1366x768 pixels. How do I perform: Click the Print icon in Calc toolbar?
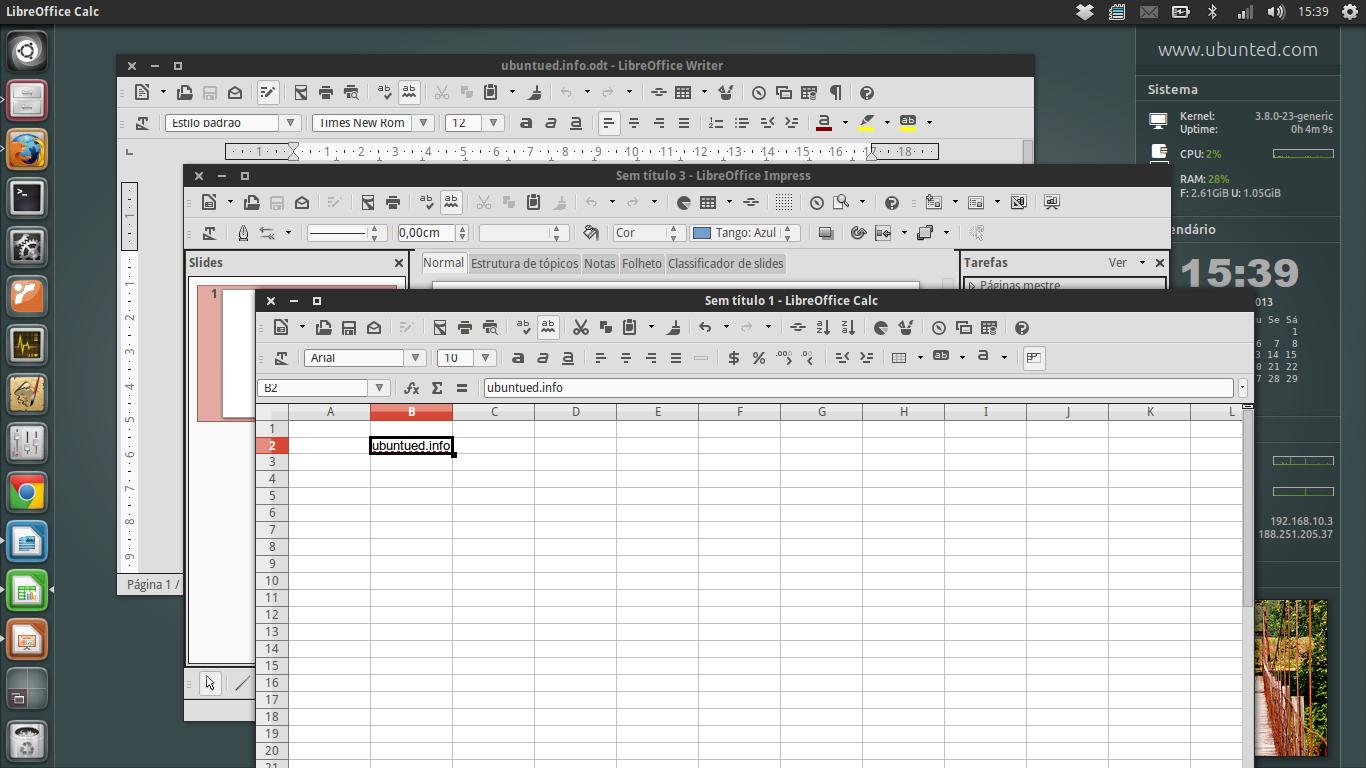(465, 328)
